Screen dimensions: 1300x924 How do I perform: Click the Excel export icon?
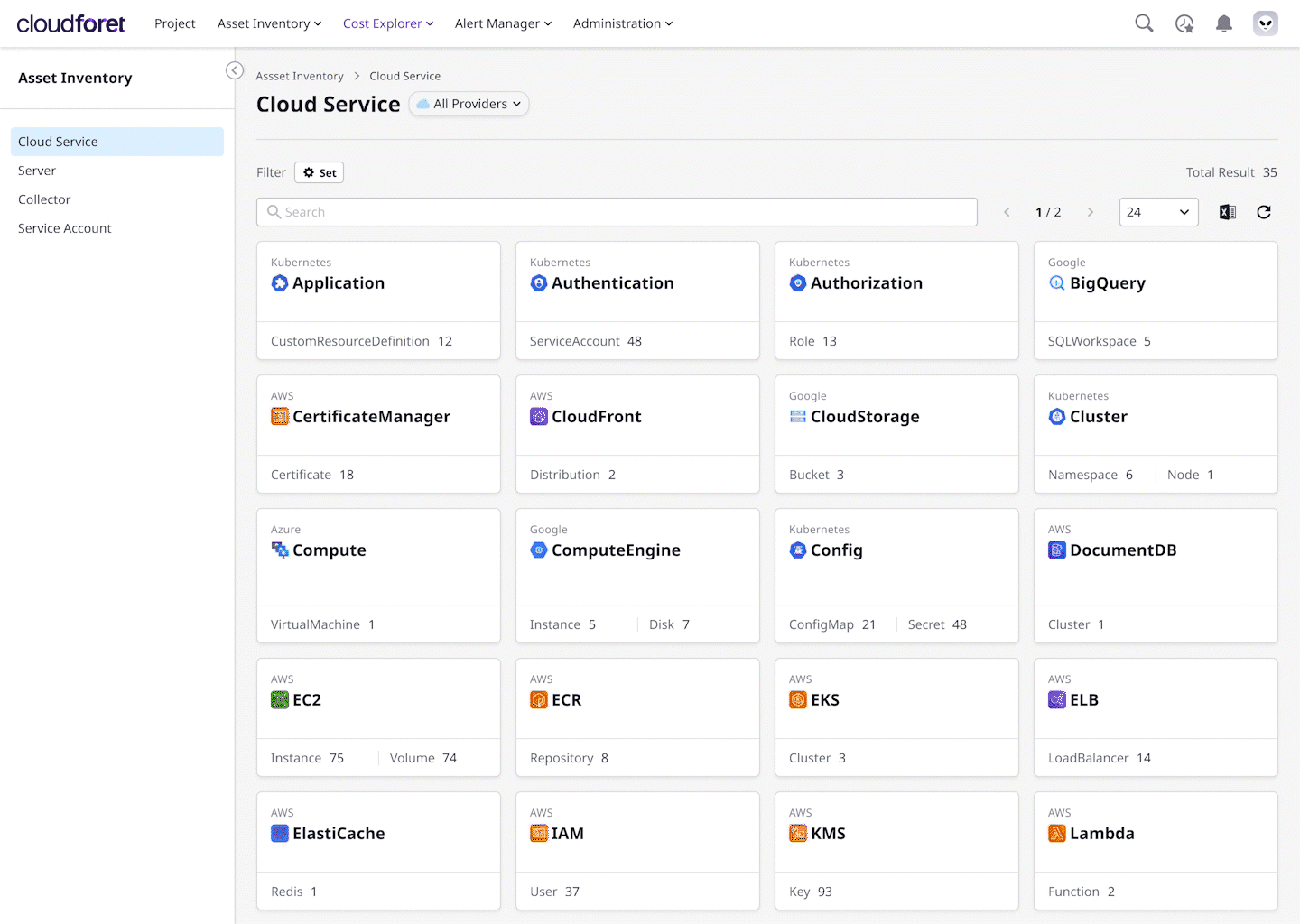click(1227, 211)
